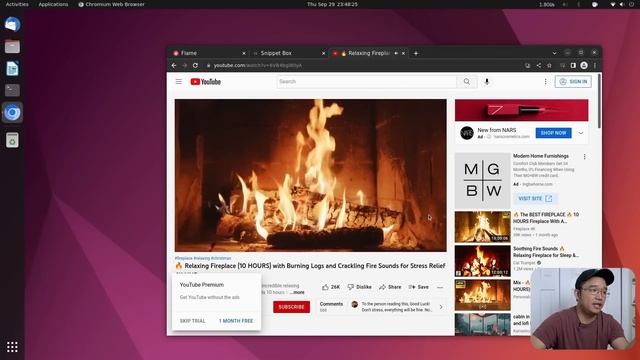Expand the NARS ad chevron
Image resolution: width=640 pixels, height=360 pixels.
click(x=580, y=133)
